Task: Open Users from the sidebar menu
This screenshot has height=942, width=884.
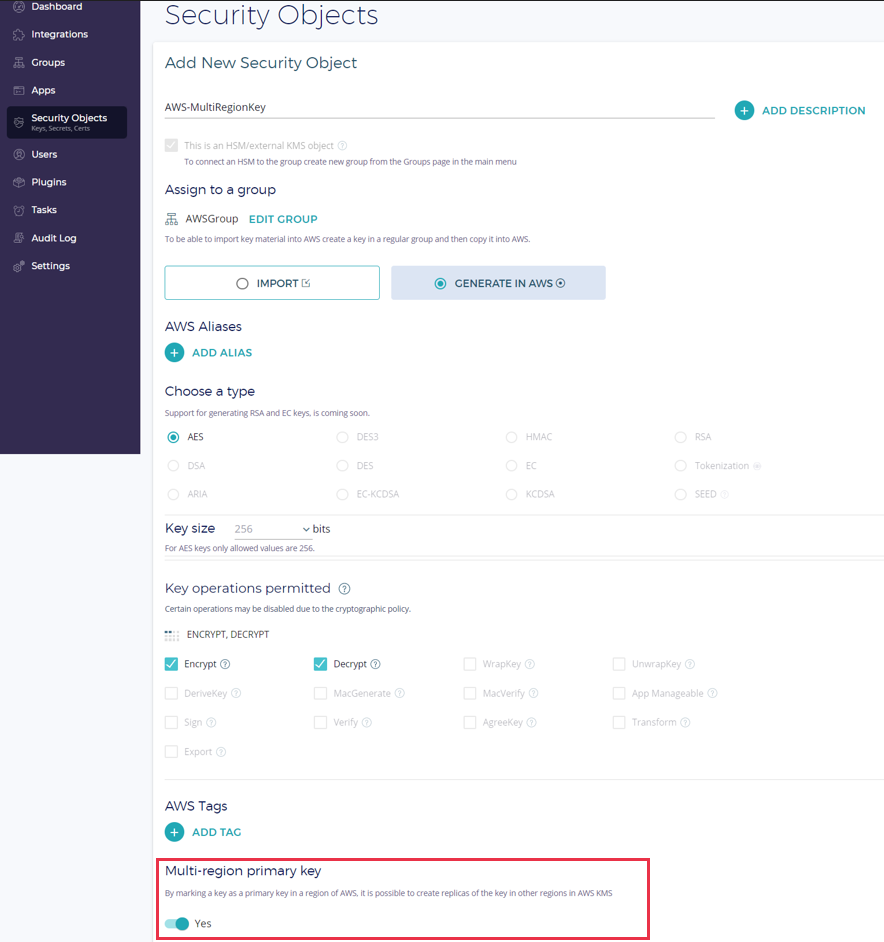Action: pyautogui.click(x=44, y=155)
